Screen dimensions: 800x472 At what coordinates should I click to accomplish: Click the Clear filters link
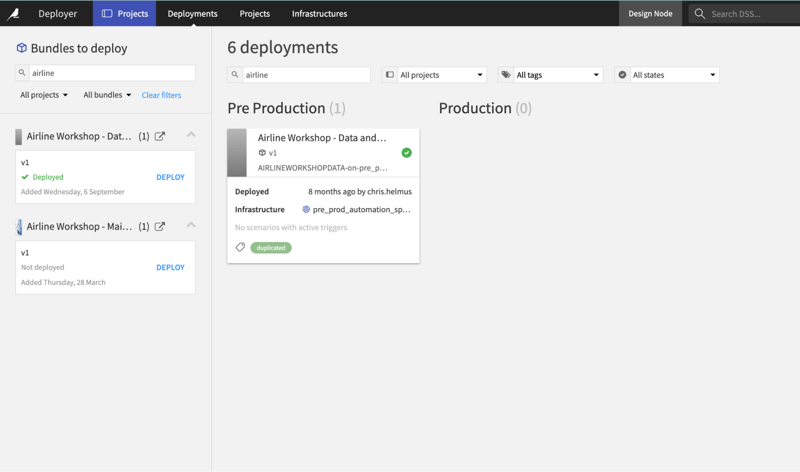161,95
